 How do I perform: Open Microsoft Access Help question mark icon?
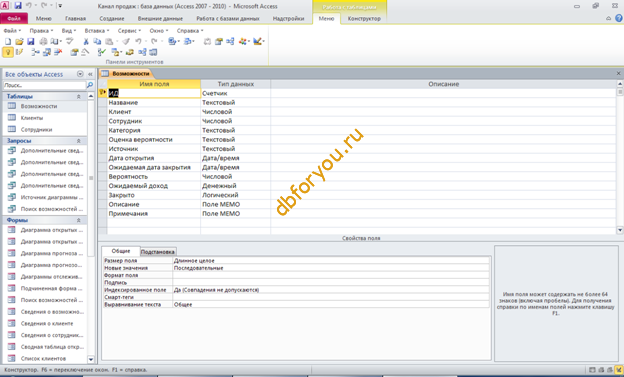(x=618, y=18)
